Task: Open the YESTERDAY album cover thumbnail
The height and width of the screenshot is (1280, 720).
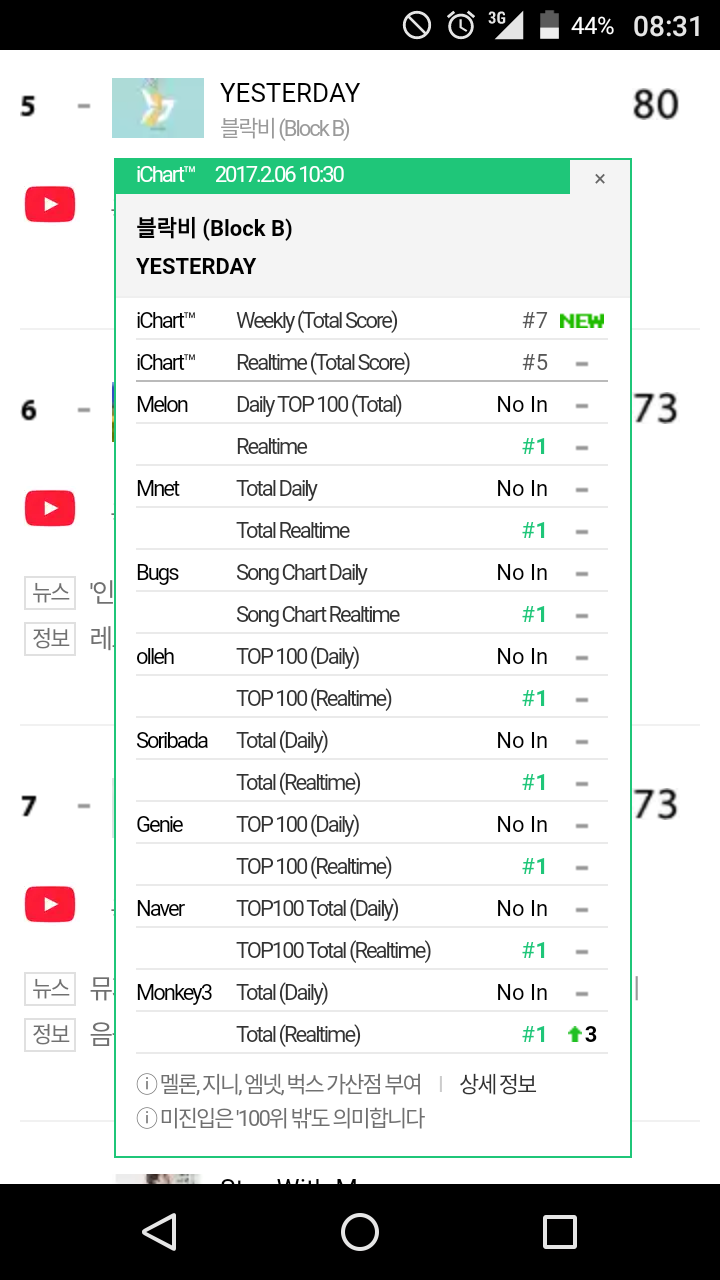Action: 158,108
